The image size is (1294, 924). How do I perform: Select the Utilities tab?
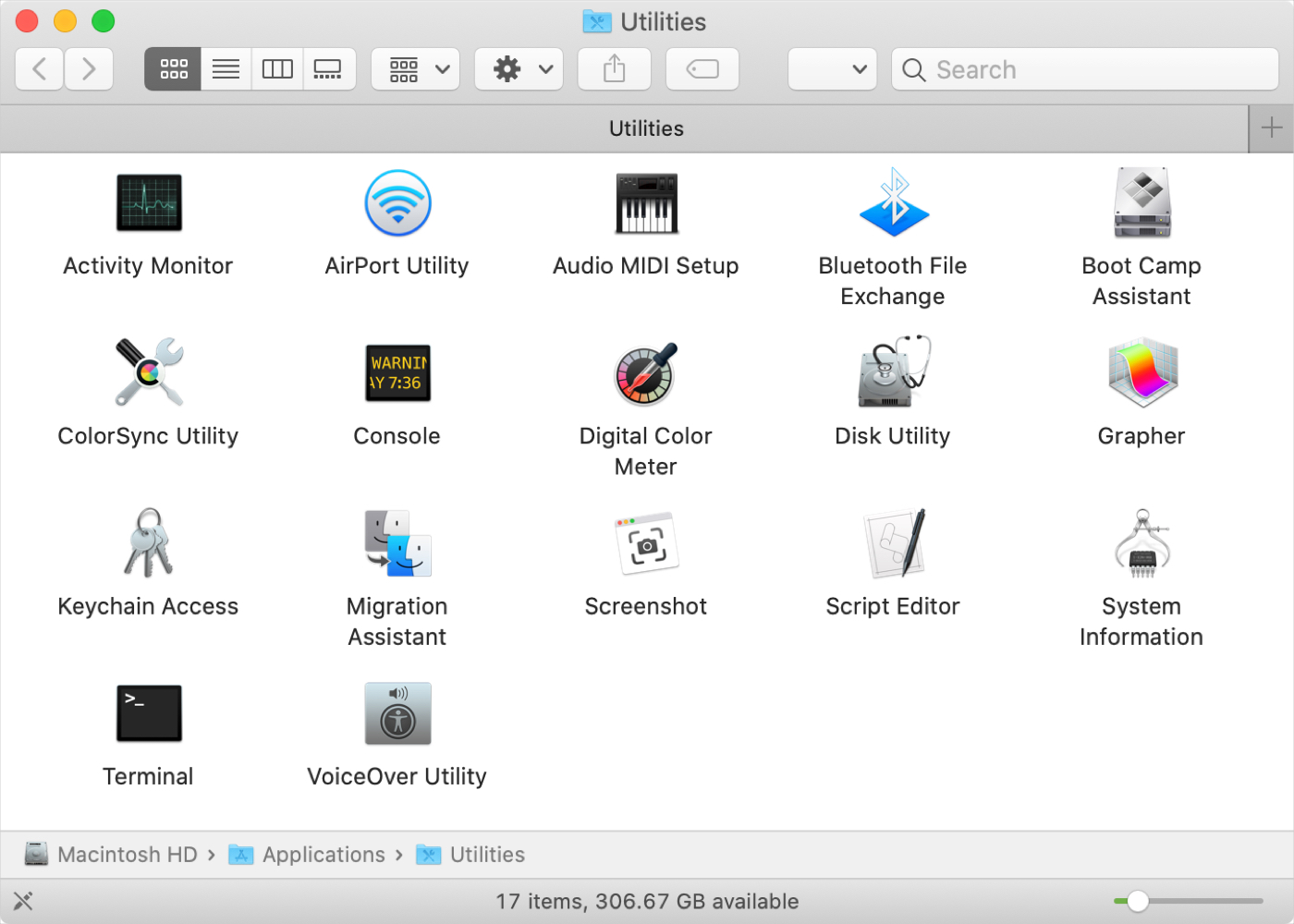pyautogui.click(x=646, y=128)
